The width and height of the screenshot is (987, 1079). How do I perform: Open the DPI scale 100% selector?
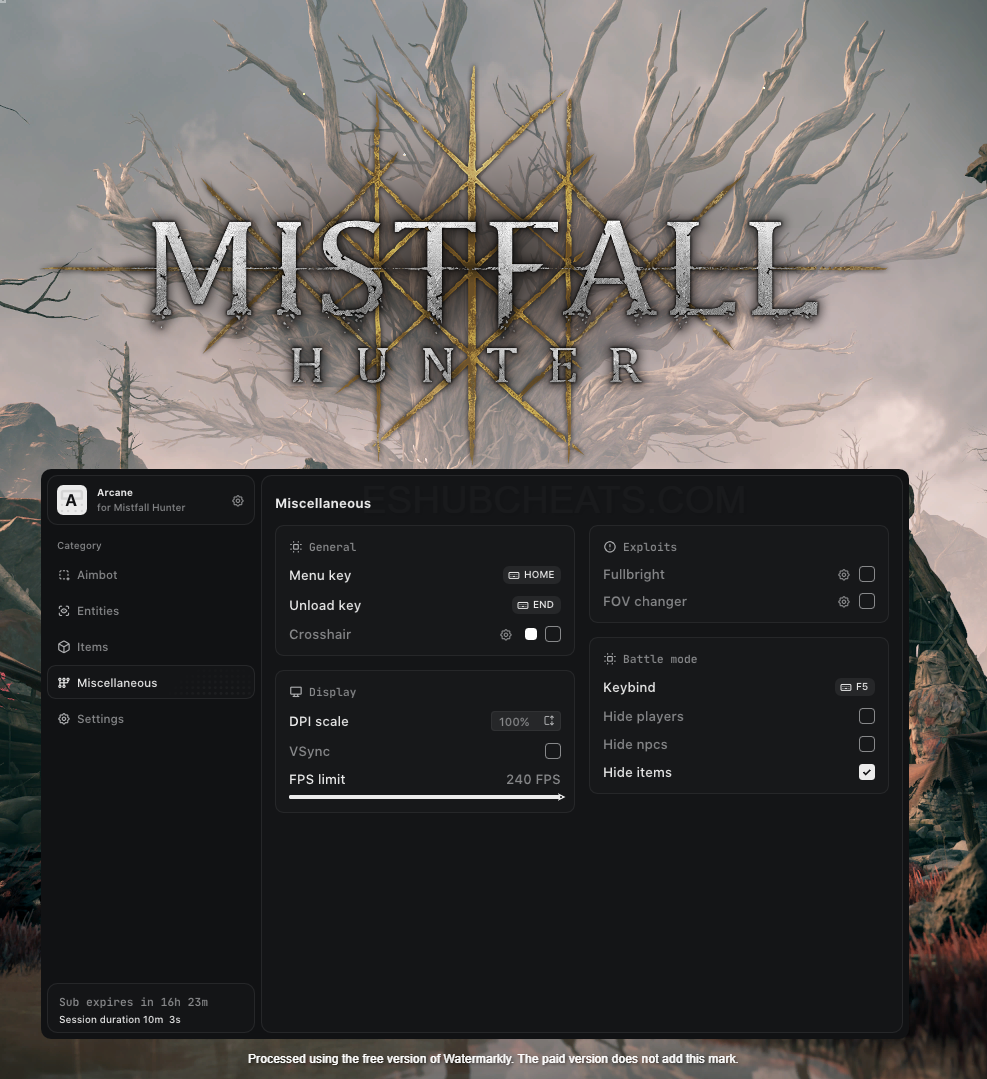[526, 721]
